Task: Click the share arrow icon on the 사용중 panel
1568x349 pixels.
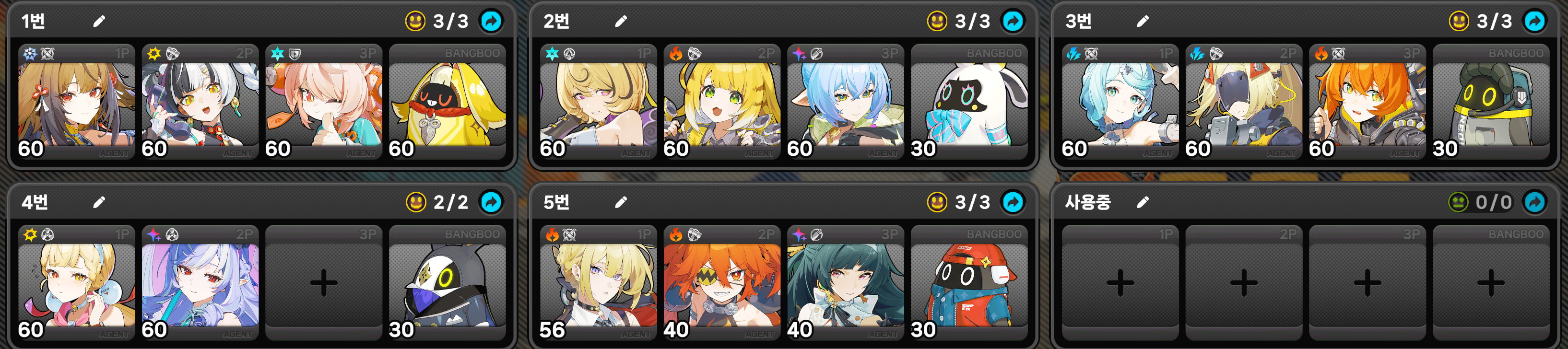Action: coord(1534,202)
